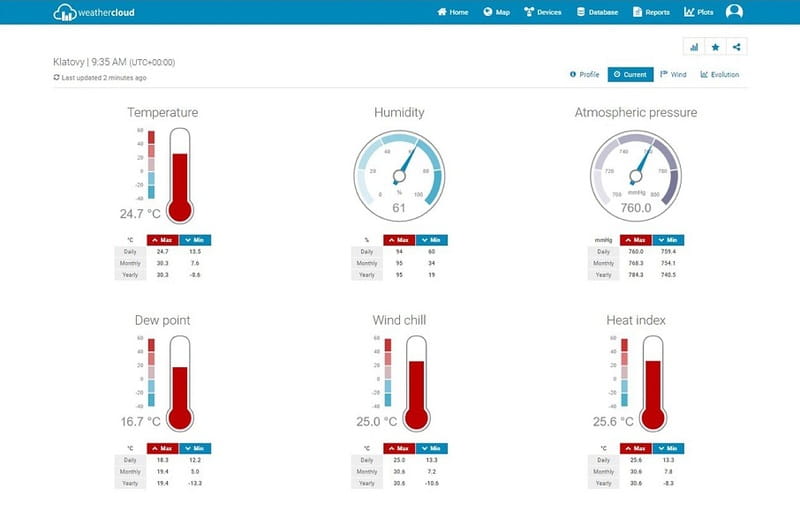This screenshot has width=800, height=512.
Task: Open Plots from the top navigation
Action: 700,12
